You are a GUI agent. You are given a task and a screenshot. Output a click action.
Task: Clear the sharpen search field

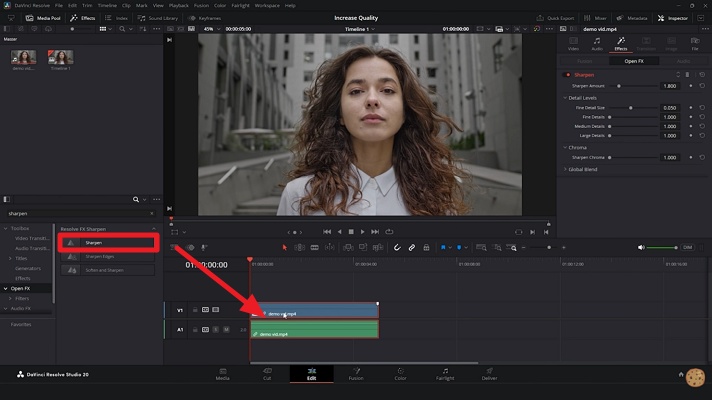[152, 213]
